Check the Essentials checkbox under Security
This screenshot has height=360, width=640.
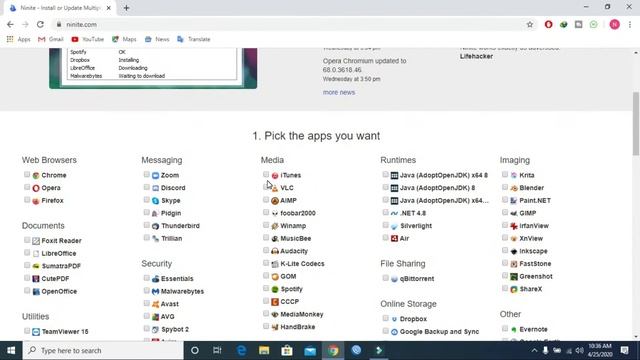click(147, 278)
